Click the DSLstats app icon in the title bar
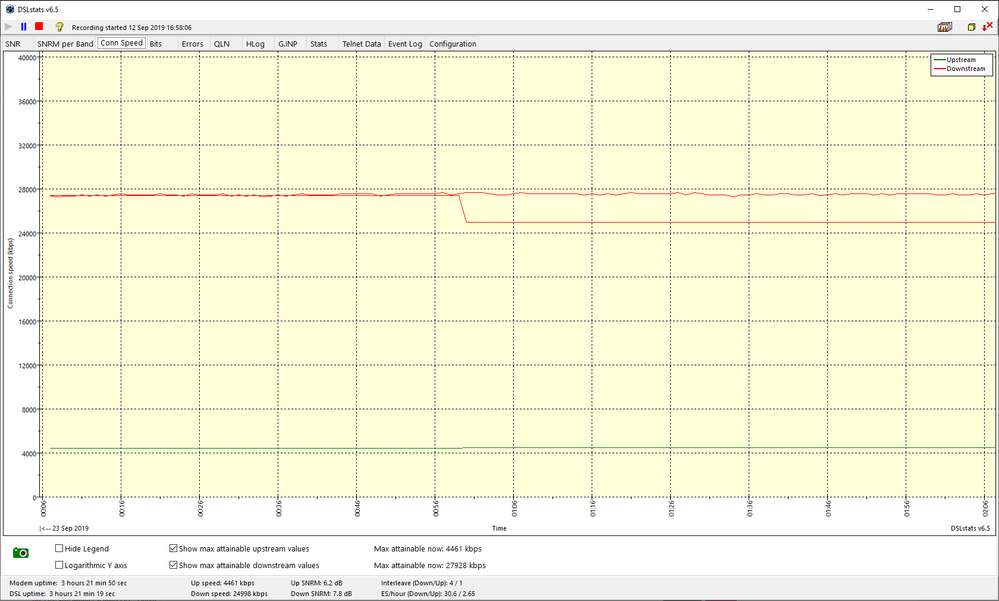999x601 pixels. click(9, 8)
